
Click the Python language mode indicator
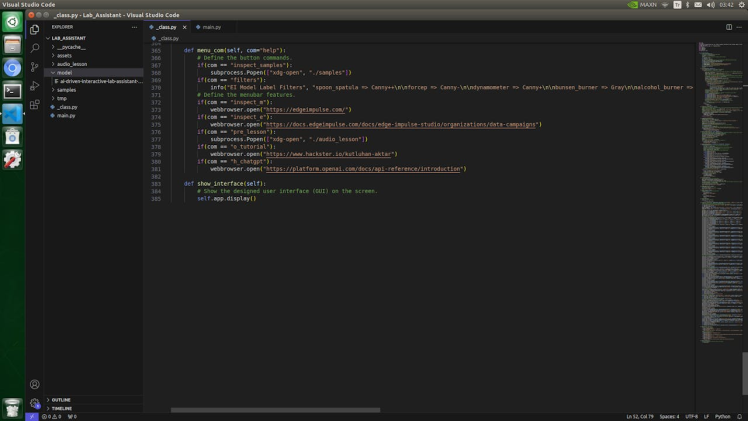pos(723,416)
